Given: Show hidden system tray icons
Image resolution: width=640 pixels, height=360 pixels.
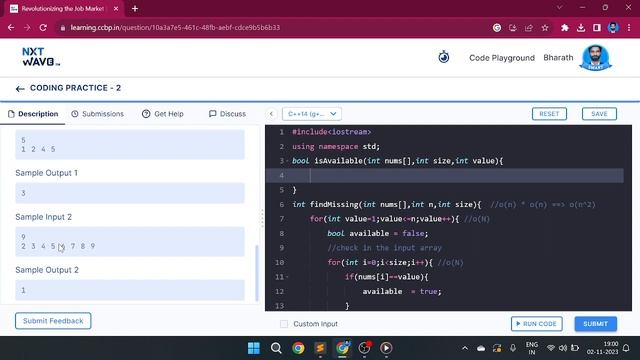Looking at the screenshot, I should pyautogui.click(x=465, y=348).
